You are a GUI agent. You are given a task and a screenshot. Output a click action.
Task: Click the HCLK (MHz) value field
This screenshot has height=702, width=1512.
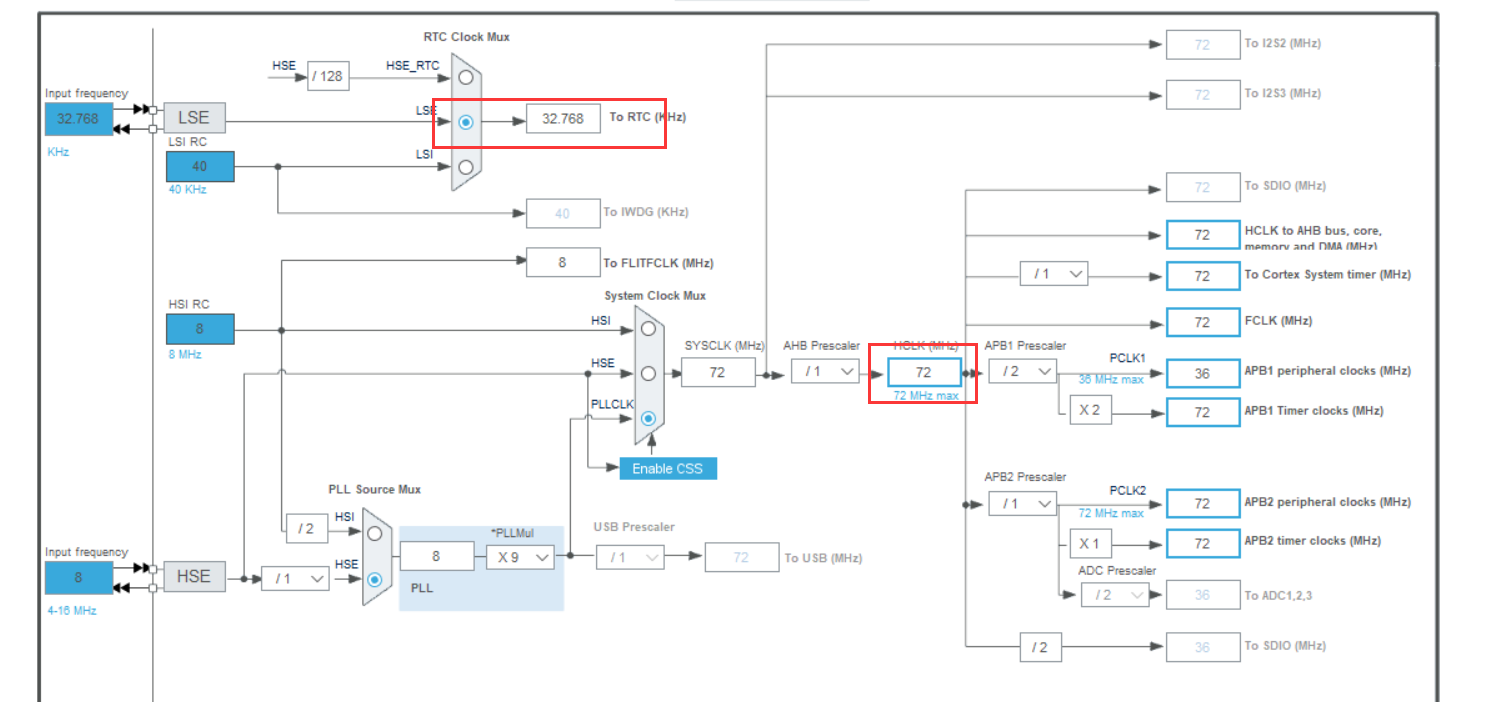pyautogui.click(x=923, y=372)
